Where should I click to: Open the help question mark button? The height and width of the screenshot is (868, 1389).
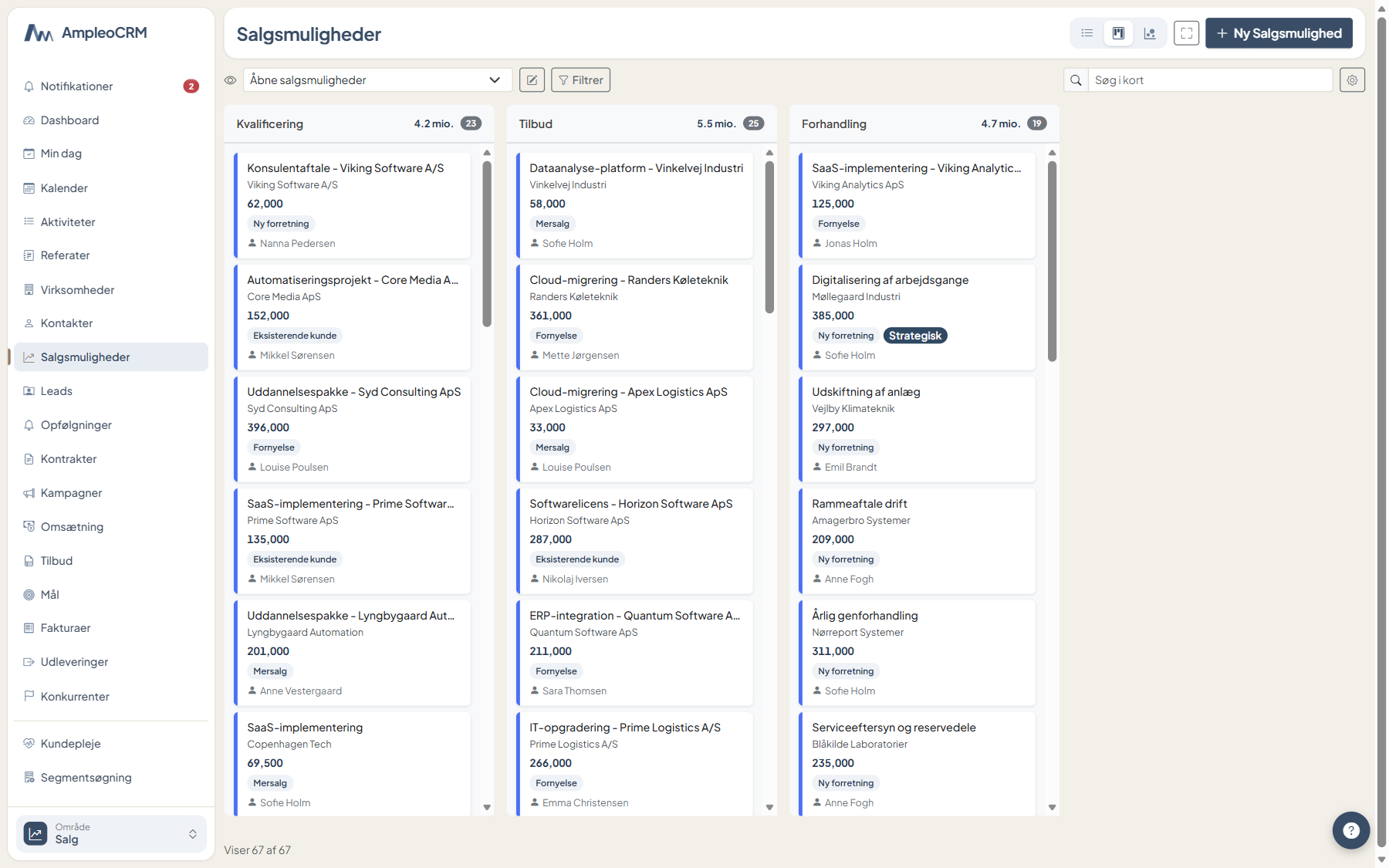(1350, 830)
